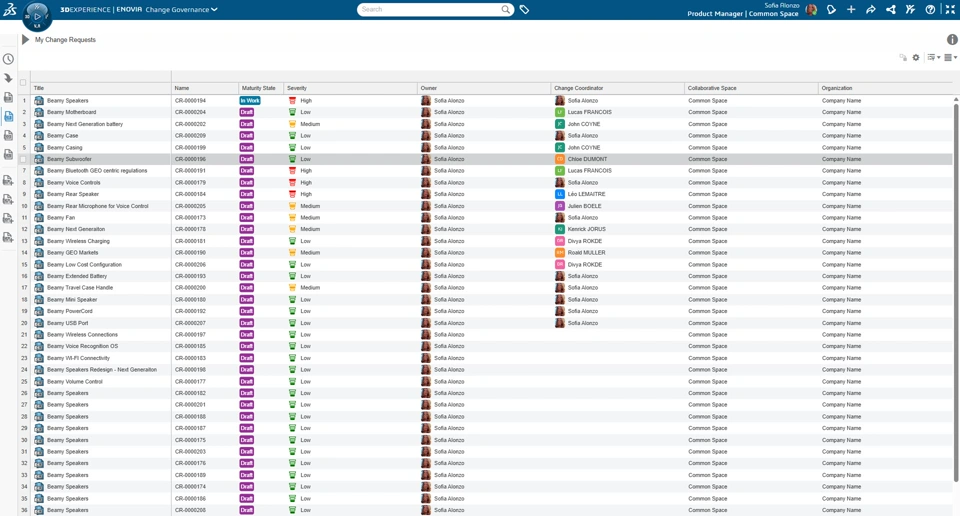The image size is (960, 516).
Task: Click the curved arrow icon in left sidebar
Action: pyautogui.click(x=9, y=78)
